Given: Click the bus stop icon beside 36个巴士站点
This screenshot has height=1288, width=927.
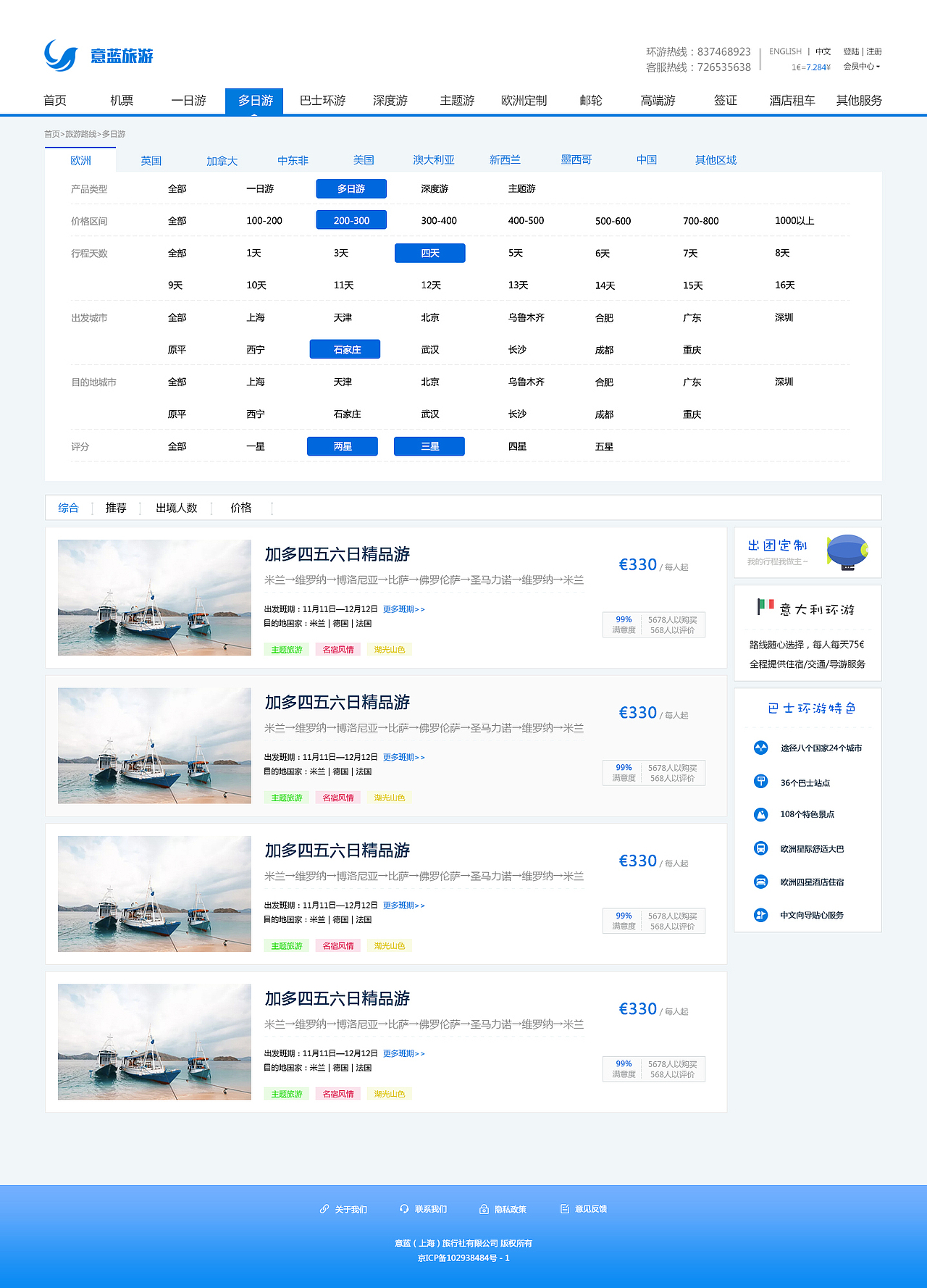Looking at the screenshot, I should 760,782.
